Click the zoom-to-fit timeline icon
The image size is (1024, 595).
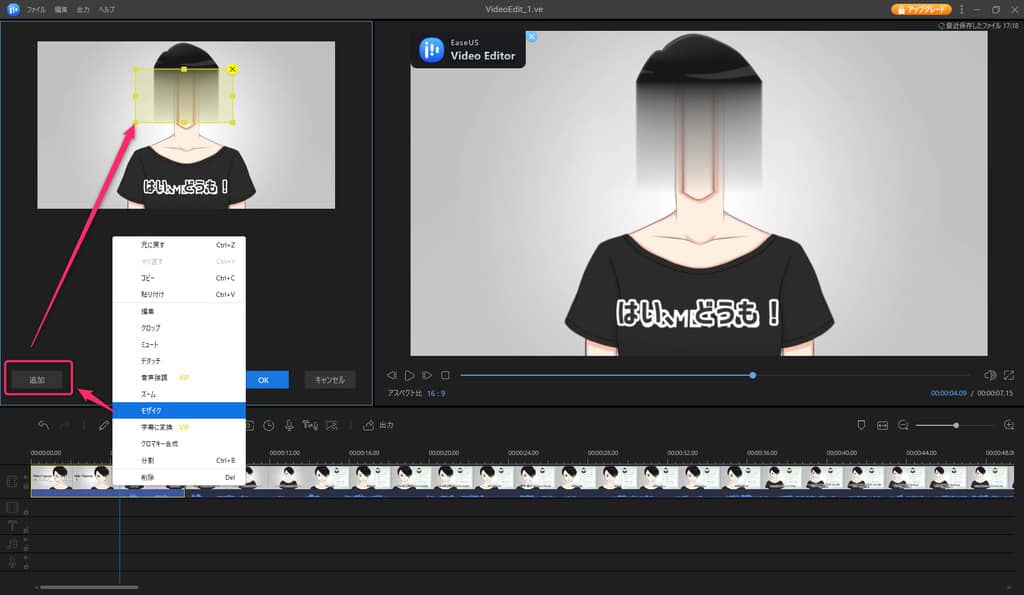click(882, 425)
